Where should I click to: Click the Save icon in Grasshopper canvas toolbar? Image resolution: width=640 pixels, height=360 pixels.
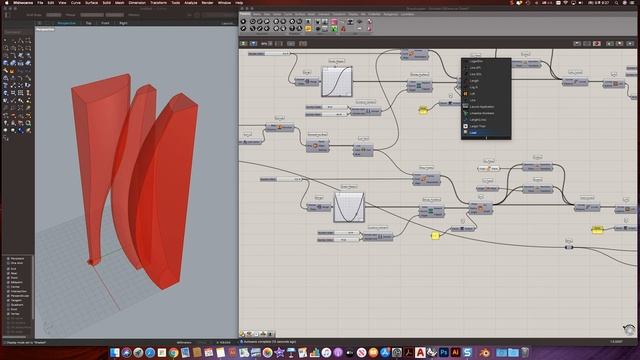click(x=253, y=43)
